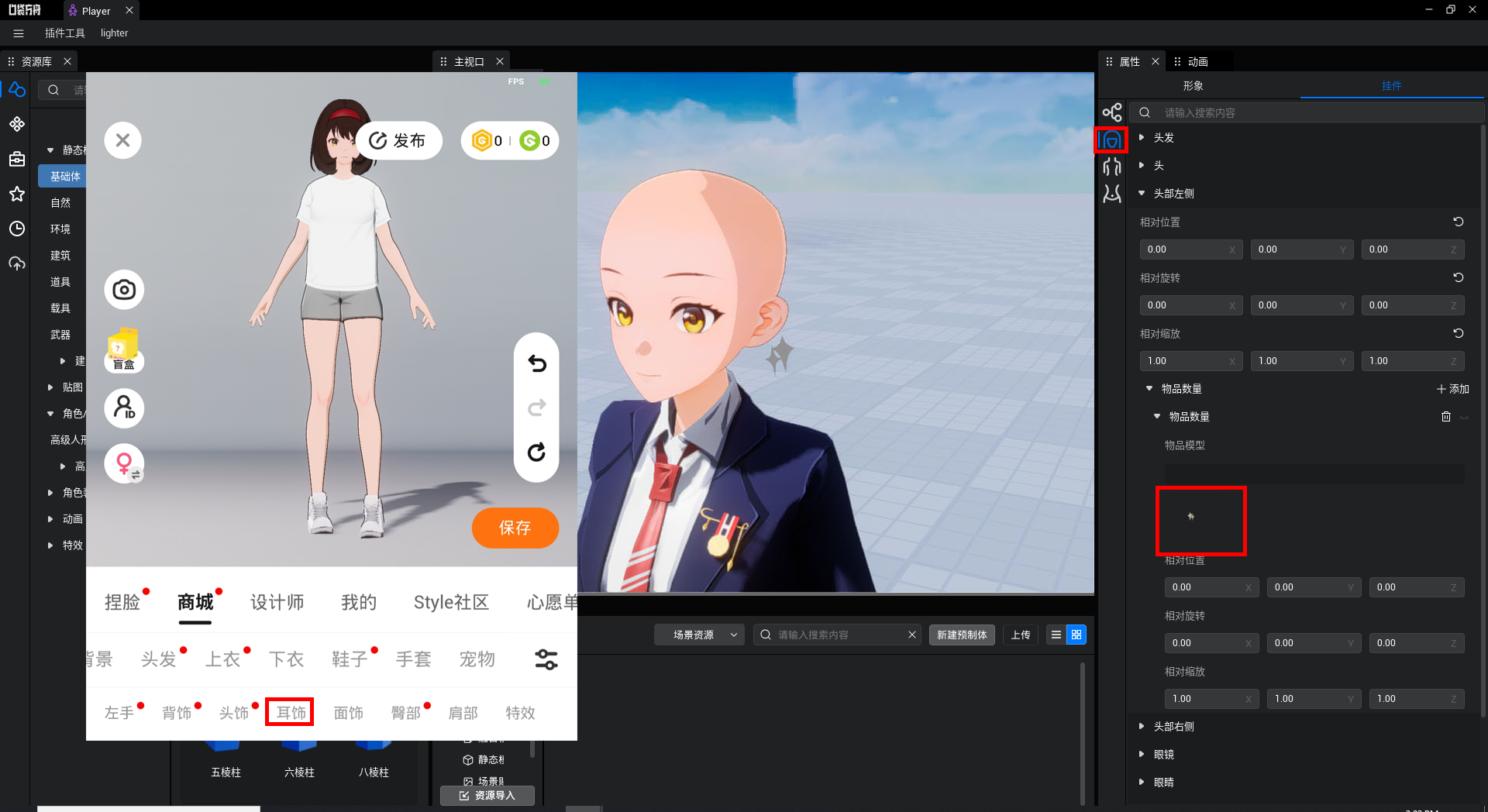Switch to the 挂件 tab
The width and height of the screenshot is (1488, 812).
tap(1391, 85)
